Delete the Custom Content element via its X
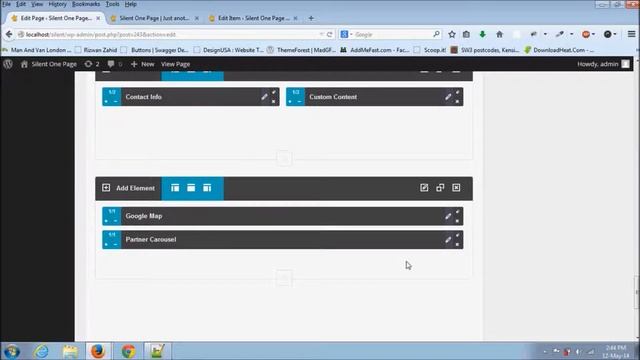 [458, 101]
